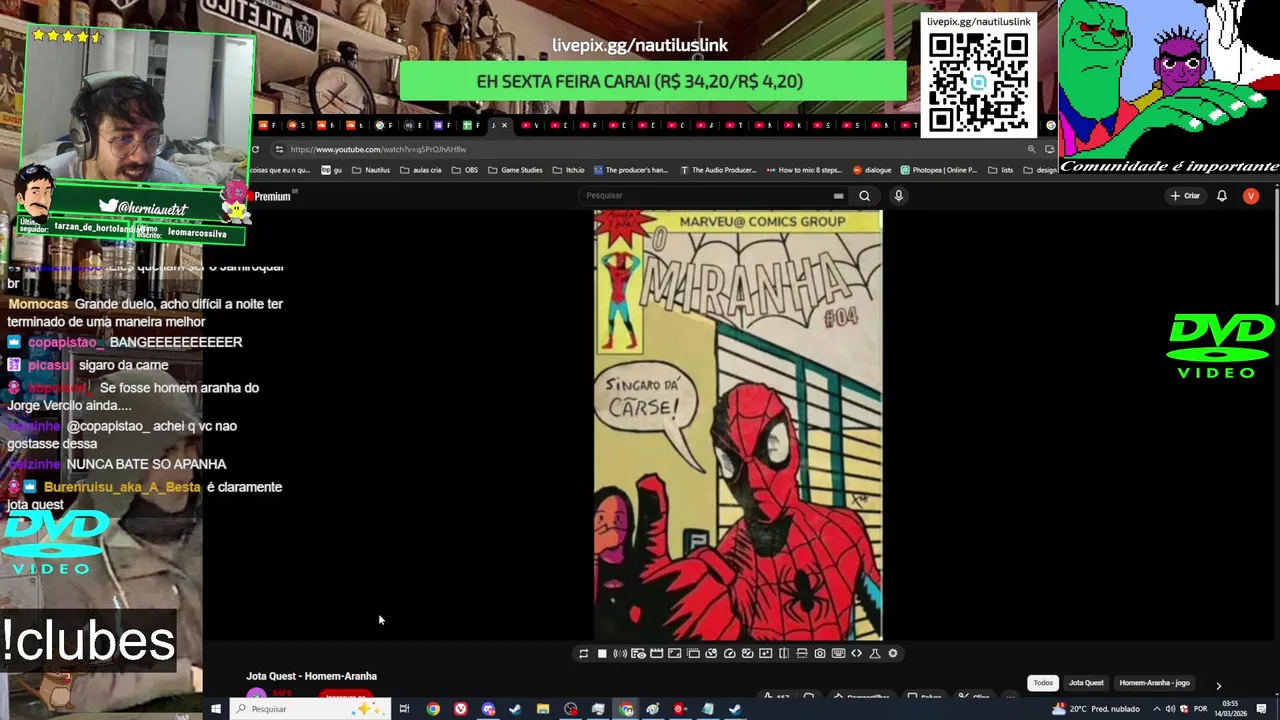The width and height of the screenshot is (1280, 720).
Task: Click the Windows taskbar Pesquisar search box
Action: pyautogui.click(x=310, y=709)
